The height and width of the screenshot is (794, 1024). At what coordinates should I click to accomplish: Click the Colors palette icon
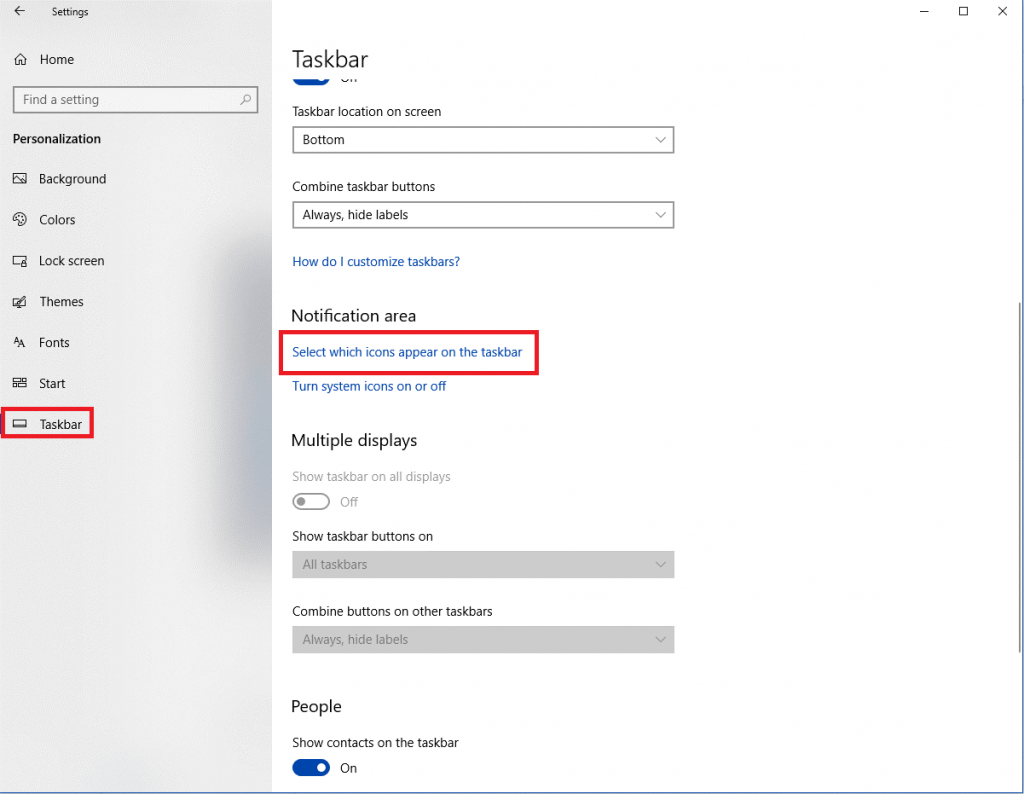[x=20, y=219]
